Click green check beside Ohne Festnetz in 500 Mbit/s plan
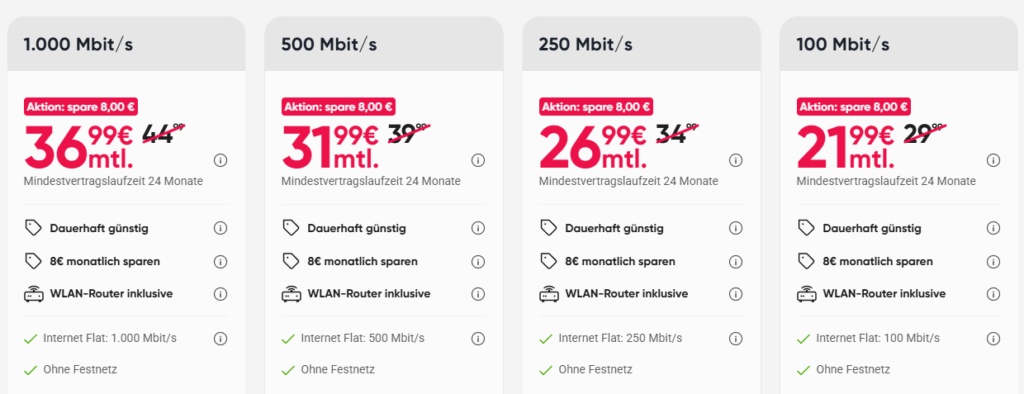 coord(288,370)
